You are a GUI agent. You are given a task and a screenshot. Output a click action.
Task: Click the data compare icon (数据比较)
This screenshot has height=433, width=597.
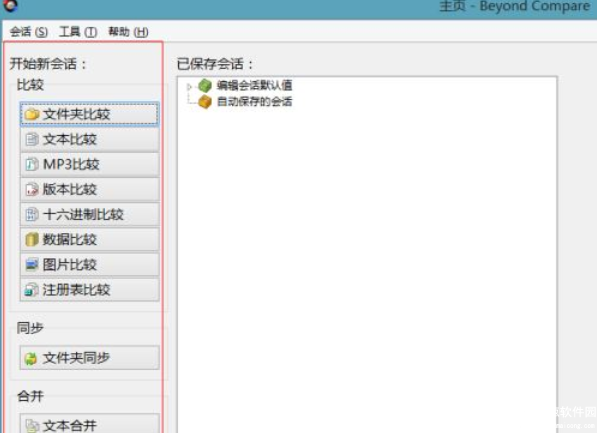pyautogui.click(x=32, y=240)
